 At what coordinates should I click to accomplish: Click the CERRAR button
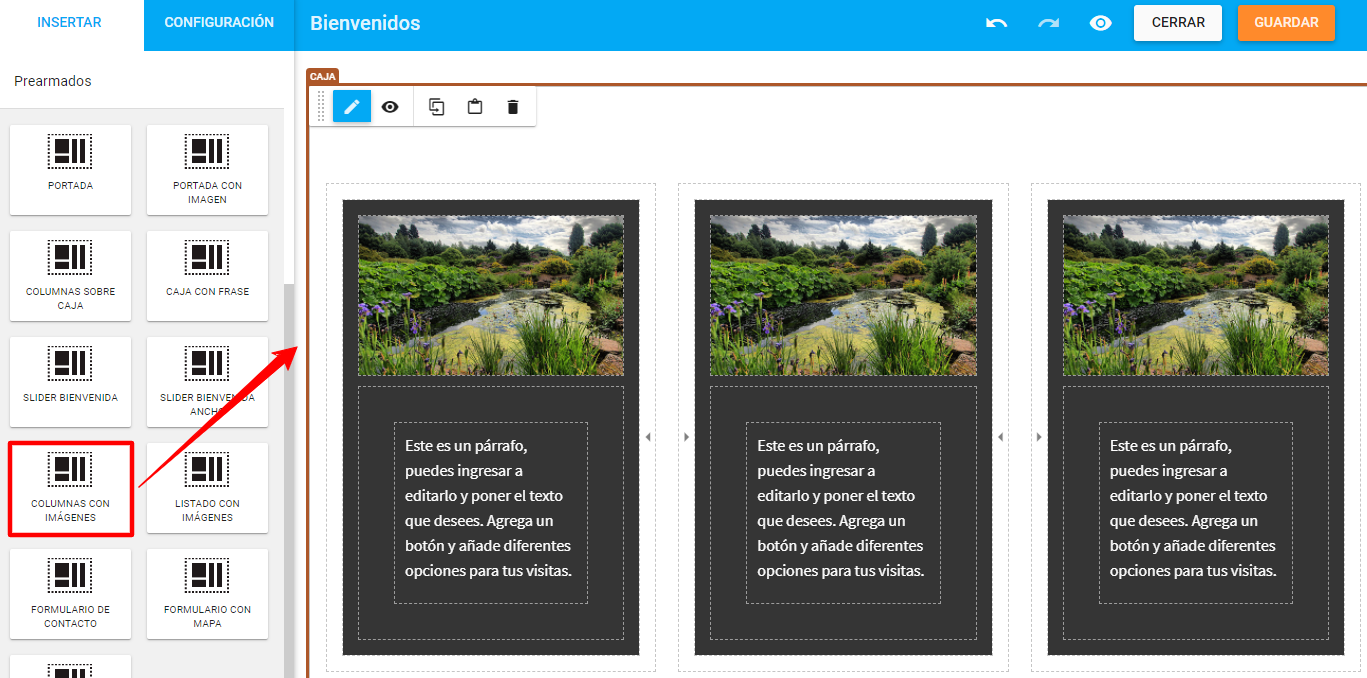click(1178, 23)
